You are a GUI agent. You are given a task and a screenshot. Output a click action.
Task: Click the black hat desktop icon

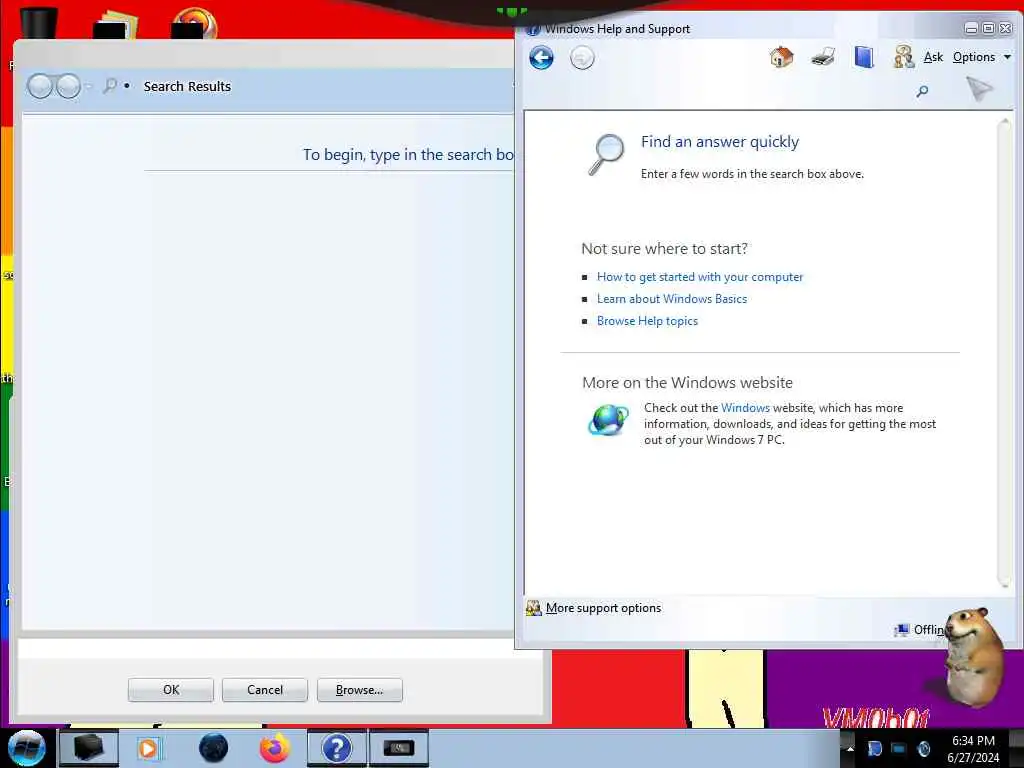click(38, 23)
